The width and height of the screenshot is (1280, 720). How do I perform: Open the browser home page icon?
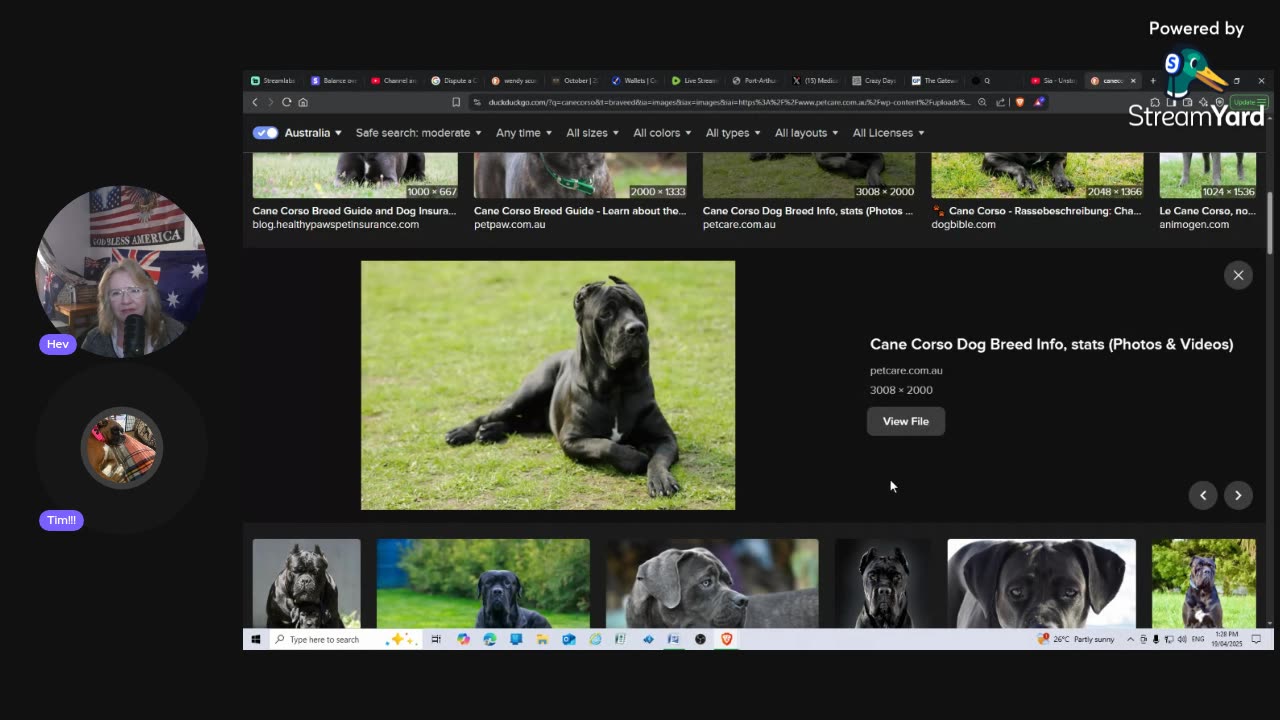point(303,102)
